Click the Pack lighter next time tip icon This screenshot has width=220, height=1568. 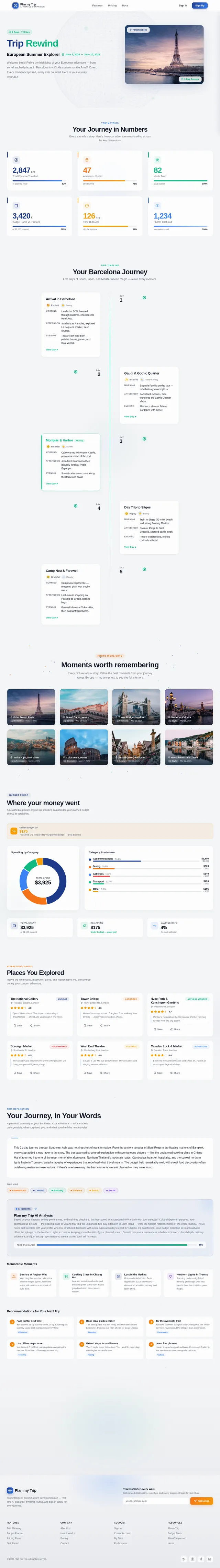tap(12, 1322)
